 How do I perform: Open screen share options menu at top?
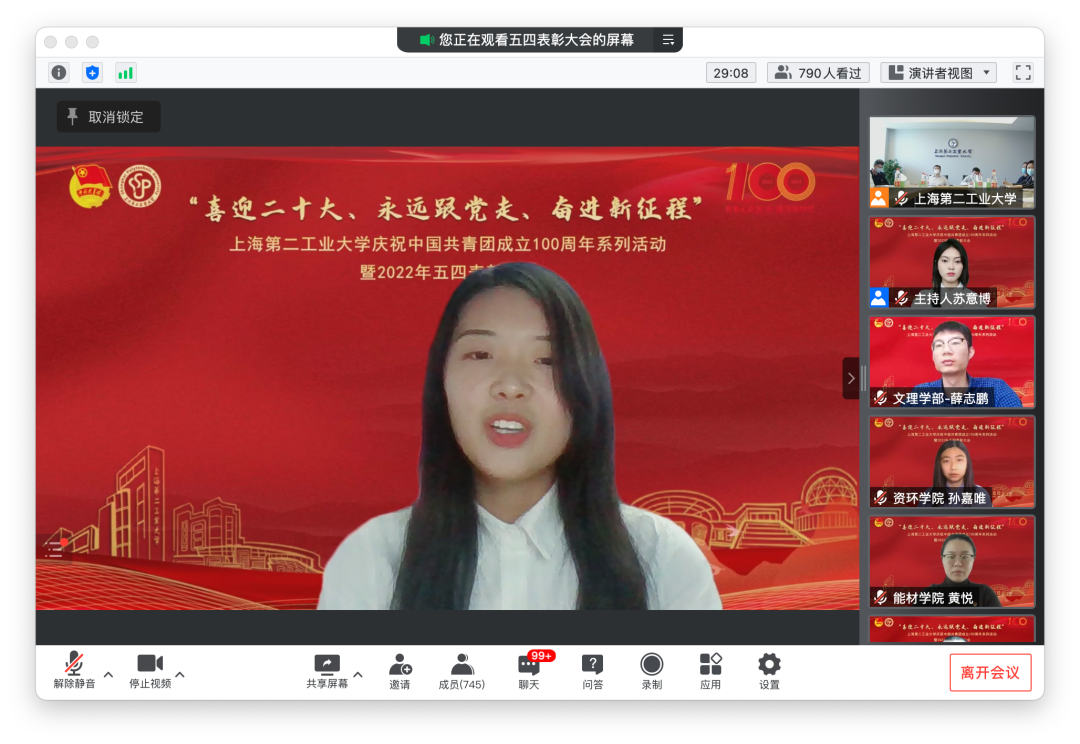(x=668, y=40)
